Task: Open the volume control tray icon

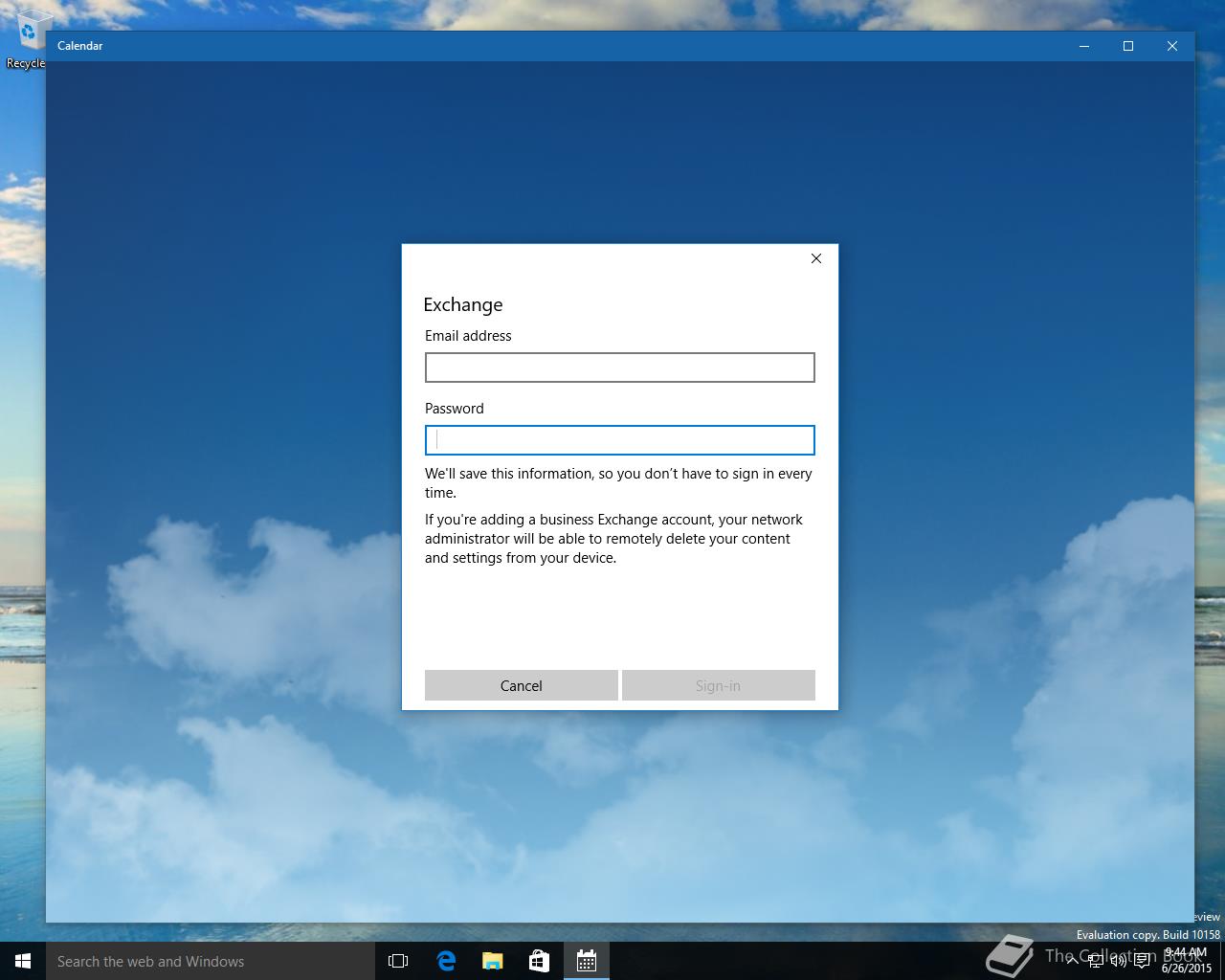Action: [1118, 961]
